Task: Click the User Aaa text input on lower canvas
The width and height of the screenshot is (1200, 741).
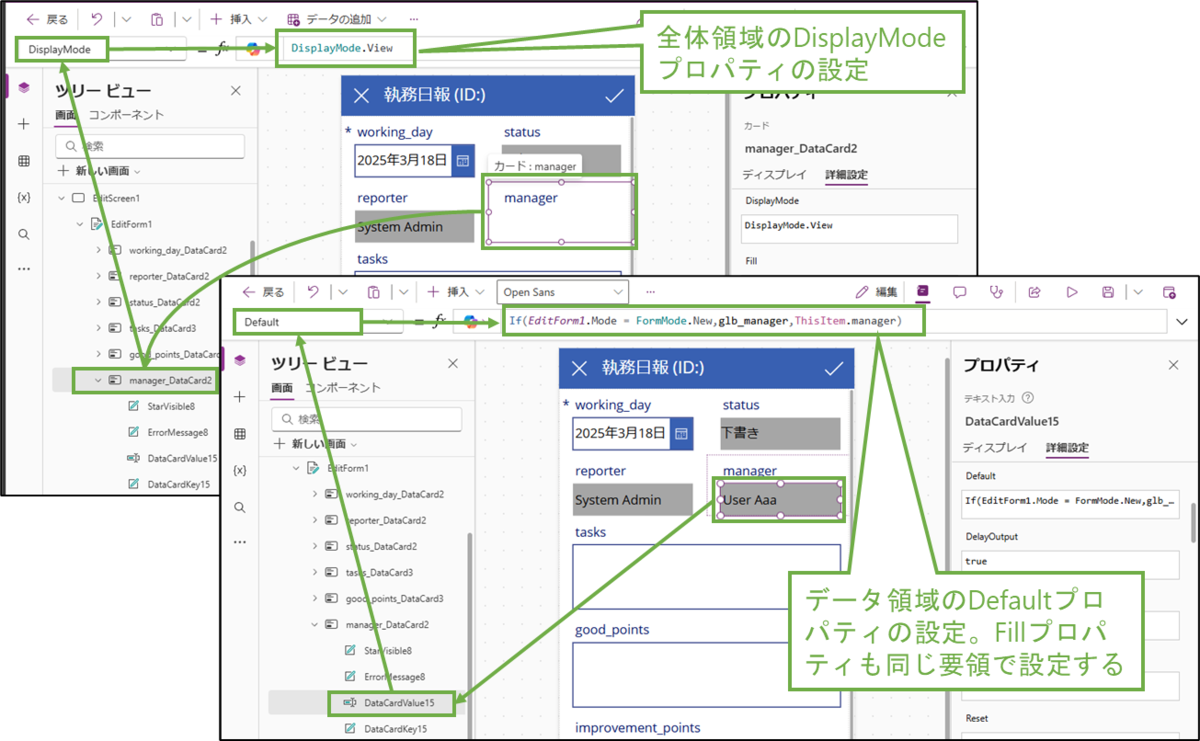Action: click(780, 500)
